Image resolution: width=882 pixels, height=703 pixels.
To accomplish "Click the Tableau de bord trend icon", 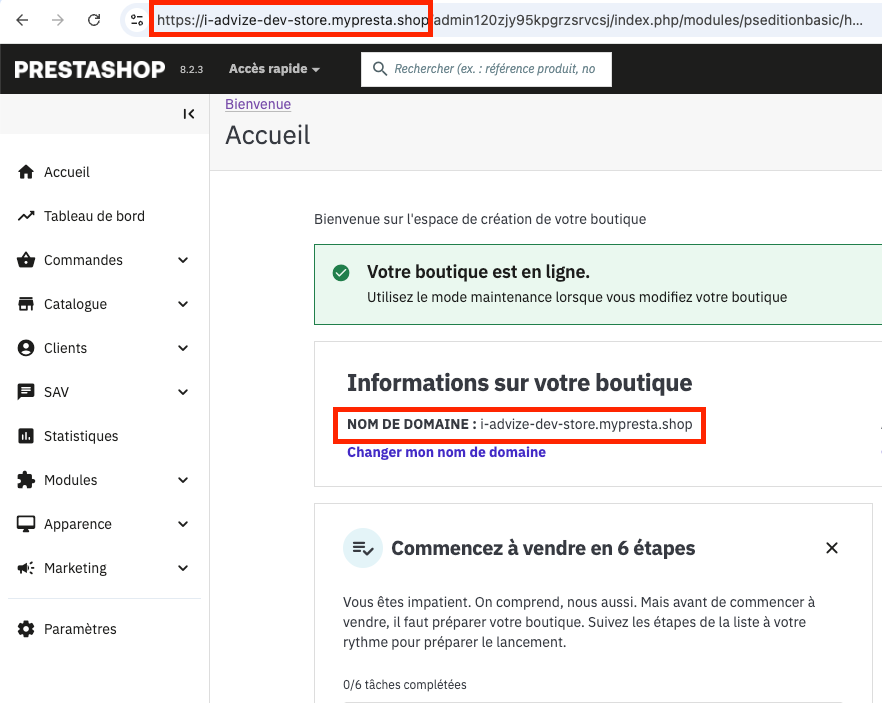I will coord(26,216).
